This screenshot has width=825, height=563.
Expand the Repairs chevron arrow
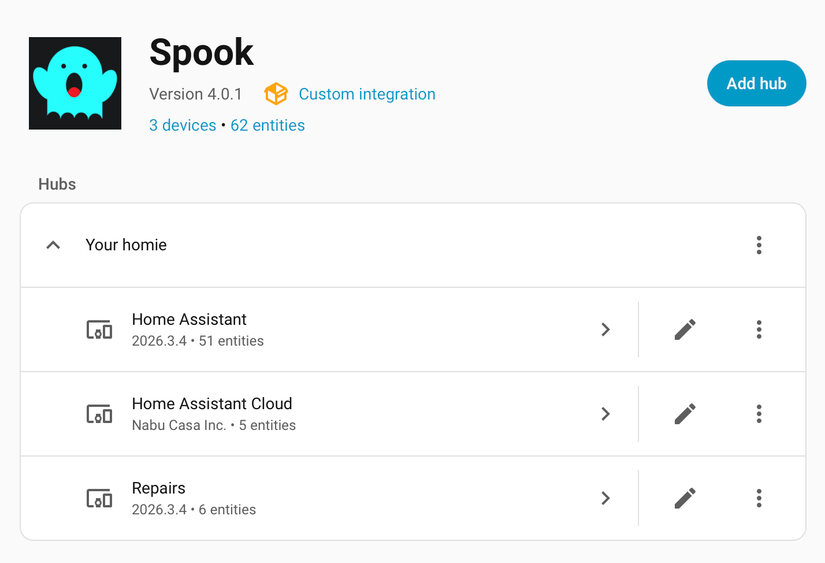606,498
